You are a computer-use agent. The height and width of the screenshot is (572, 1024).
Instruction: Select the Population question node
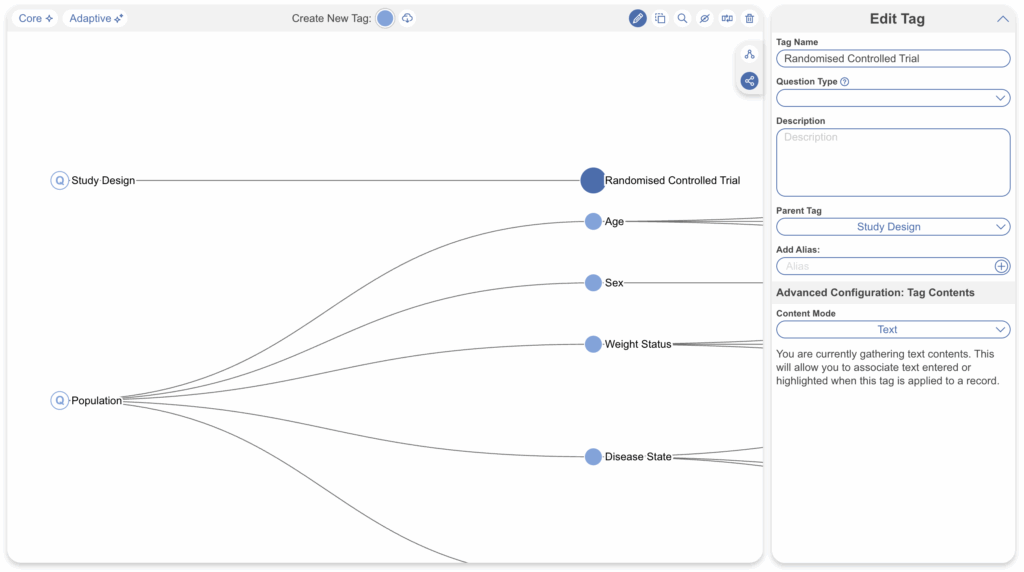60,400
